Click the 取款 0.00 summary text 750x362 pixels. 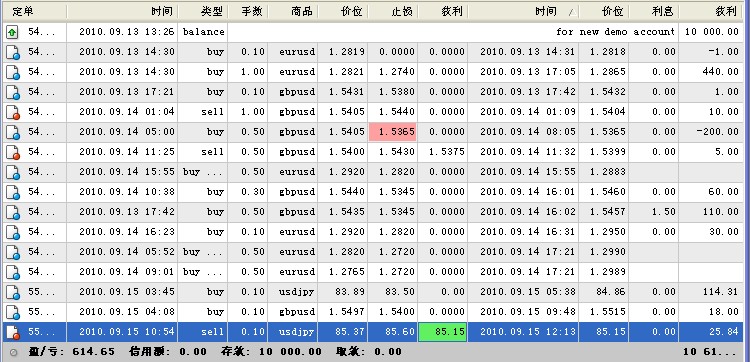368,352
